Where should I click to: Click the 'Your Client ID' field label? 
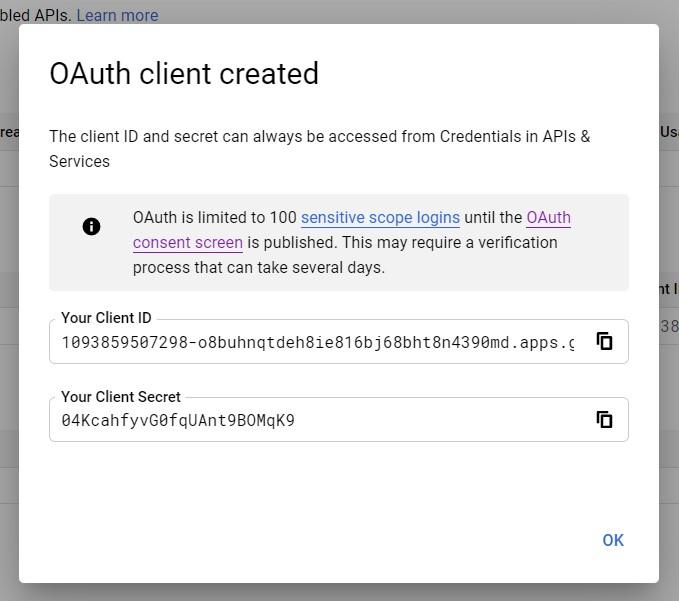tap(106, 318)
